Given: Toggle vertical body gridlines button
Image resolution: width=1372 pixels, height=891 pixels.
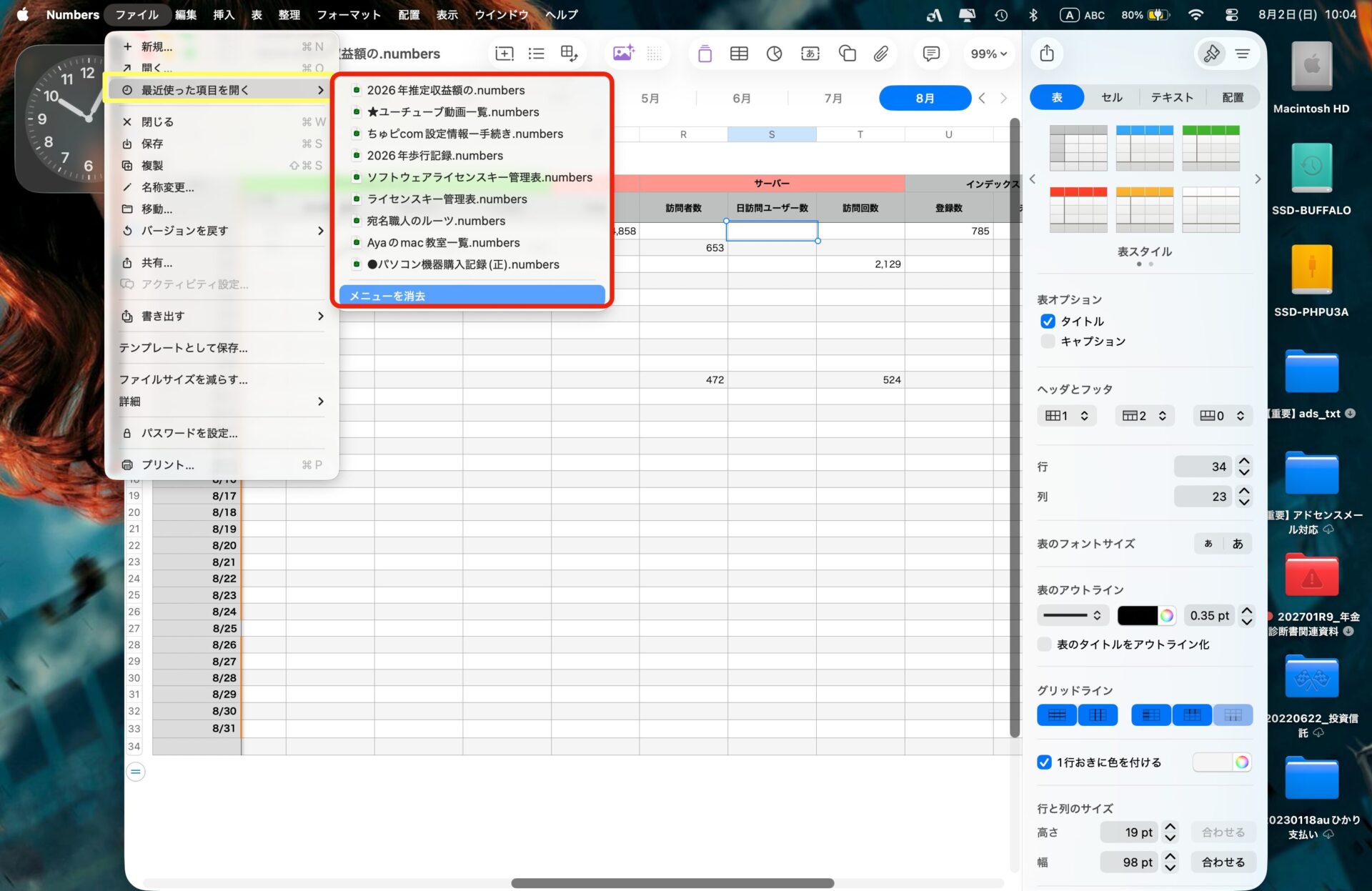Looking at the screenshot, I should [x=1098, y=715].
